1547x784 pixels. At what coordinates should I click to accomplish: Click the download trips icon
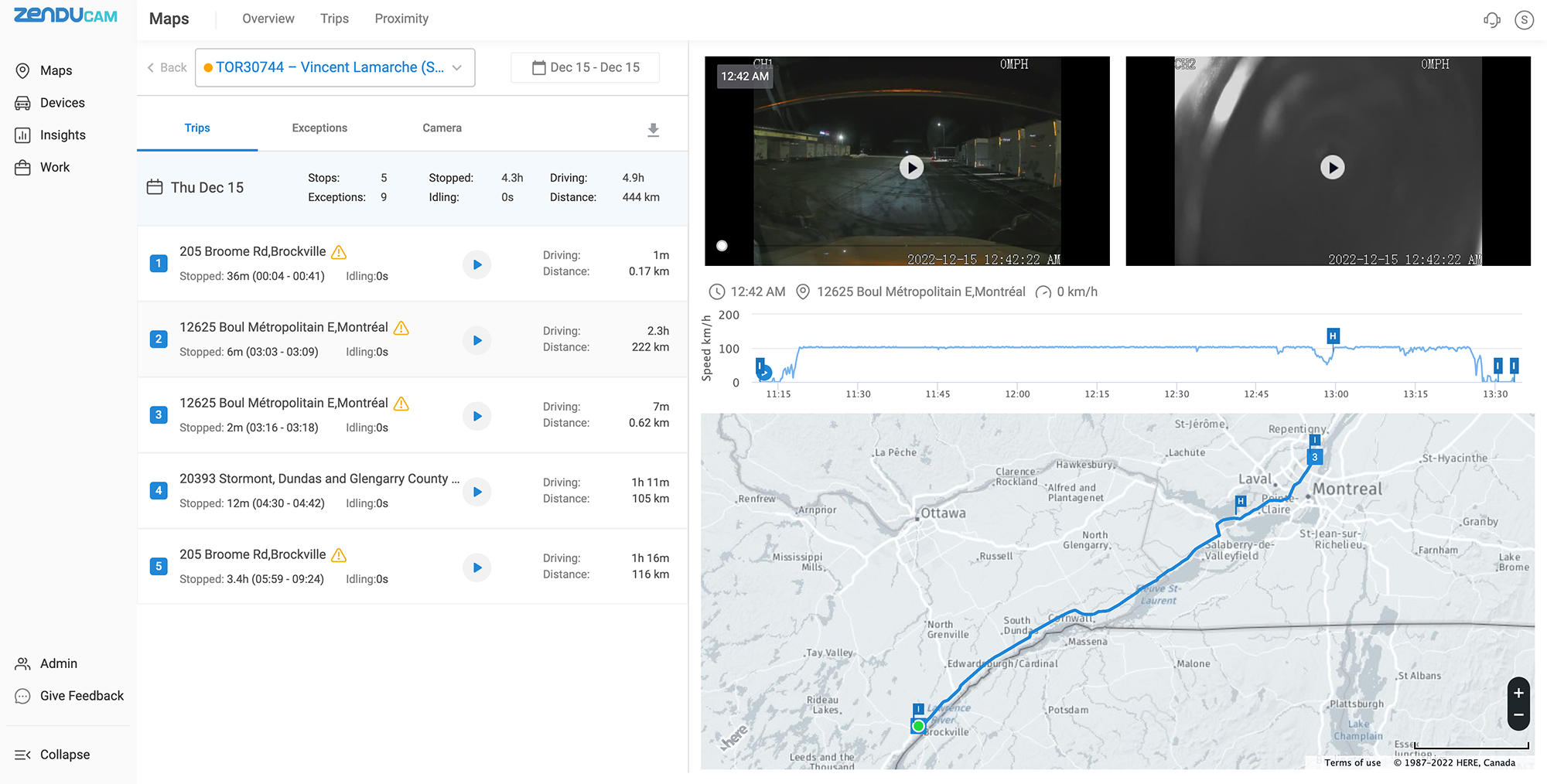coord(653,130)
